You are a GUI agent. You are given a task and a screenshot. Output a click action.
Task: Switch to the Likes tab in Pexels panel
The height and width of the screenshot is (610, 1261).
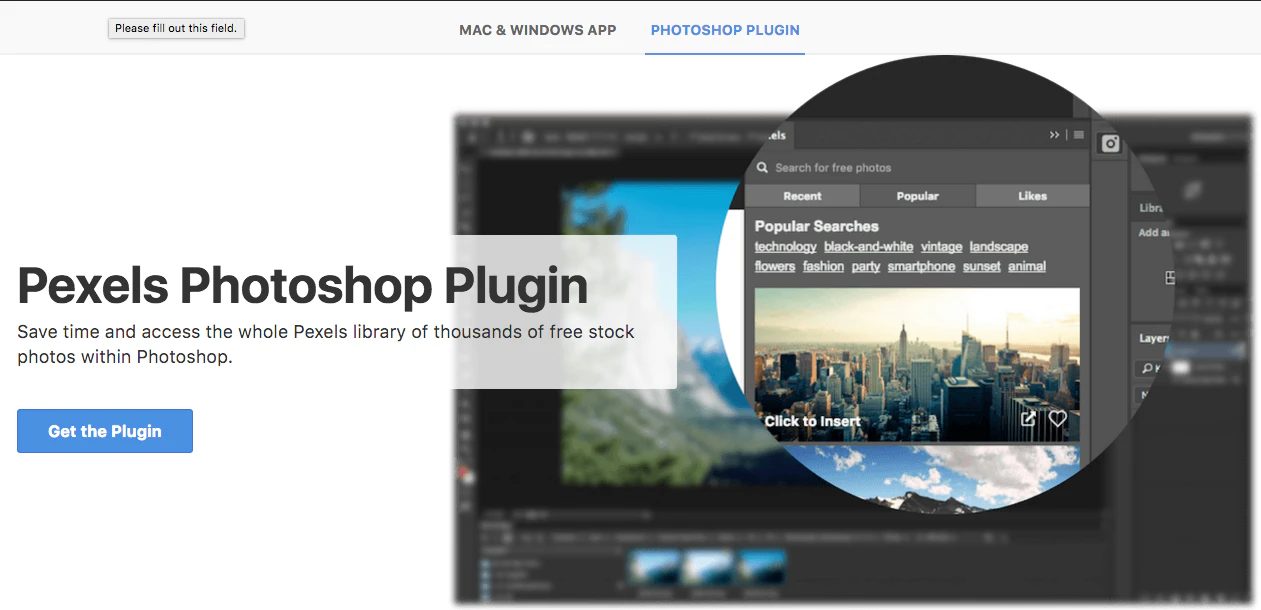coord(1032,196)
